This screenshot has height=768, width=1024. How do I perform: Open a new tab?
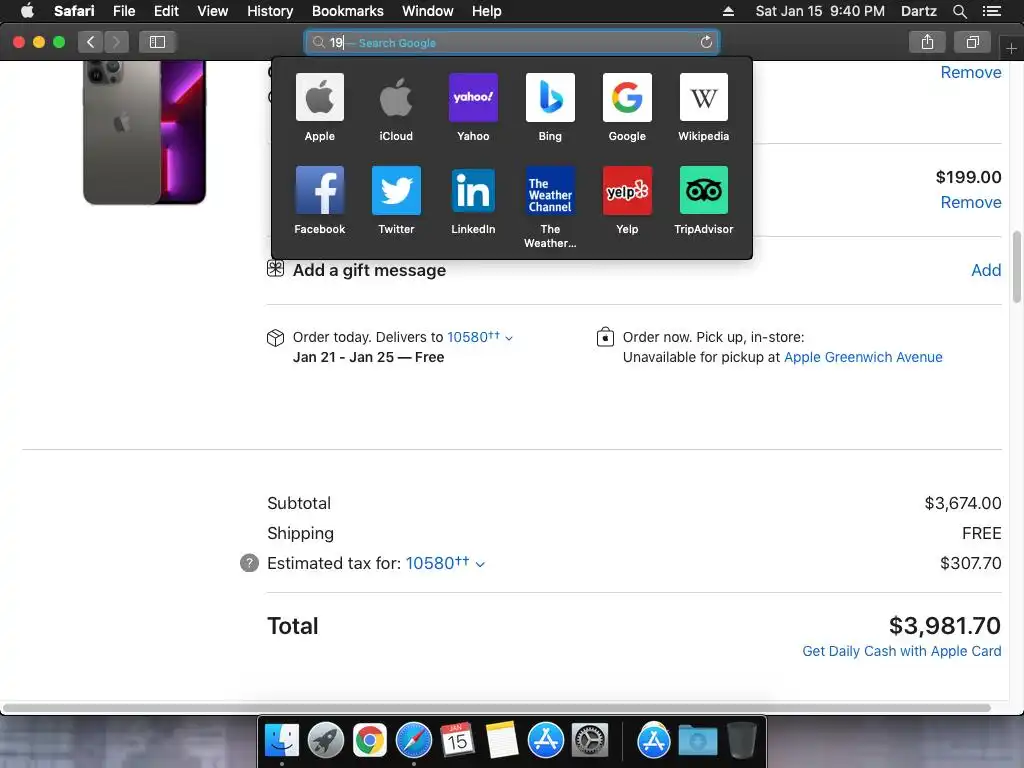pos(1011,49)
